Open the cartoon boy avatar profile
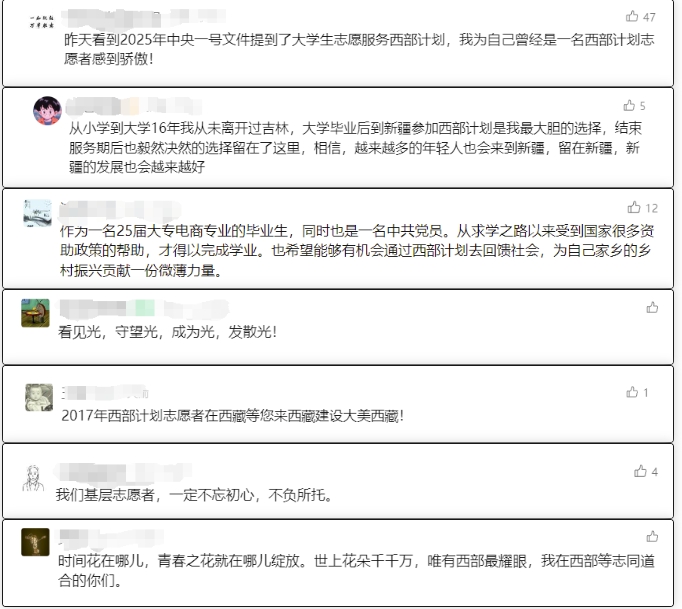682x609 pixels. click(x=47, y=110)
